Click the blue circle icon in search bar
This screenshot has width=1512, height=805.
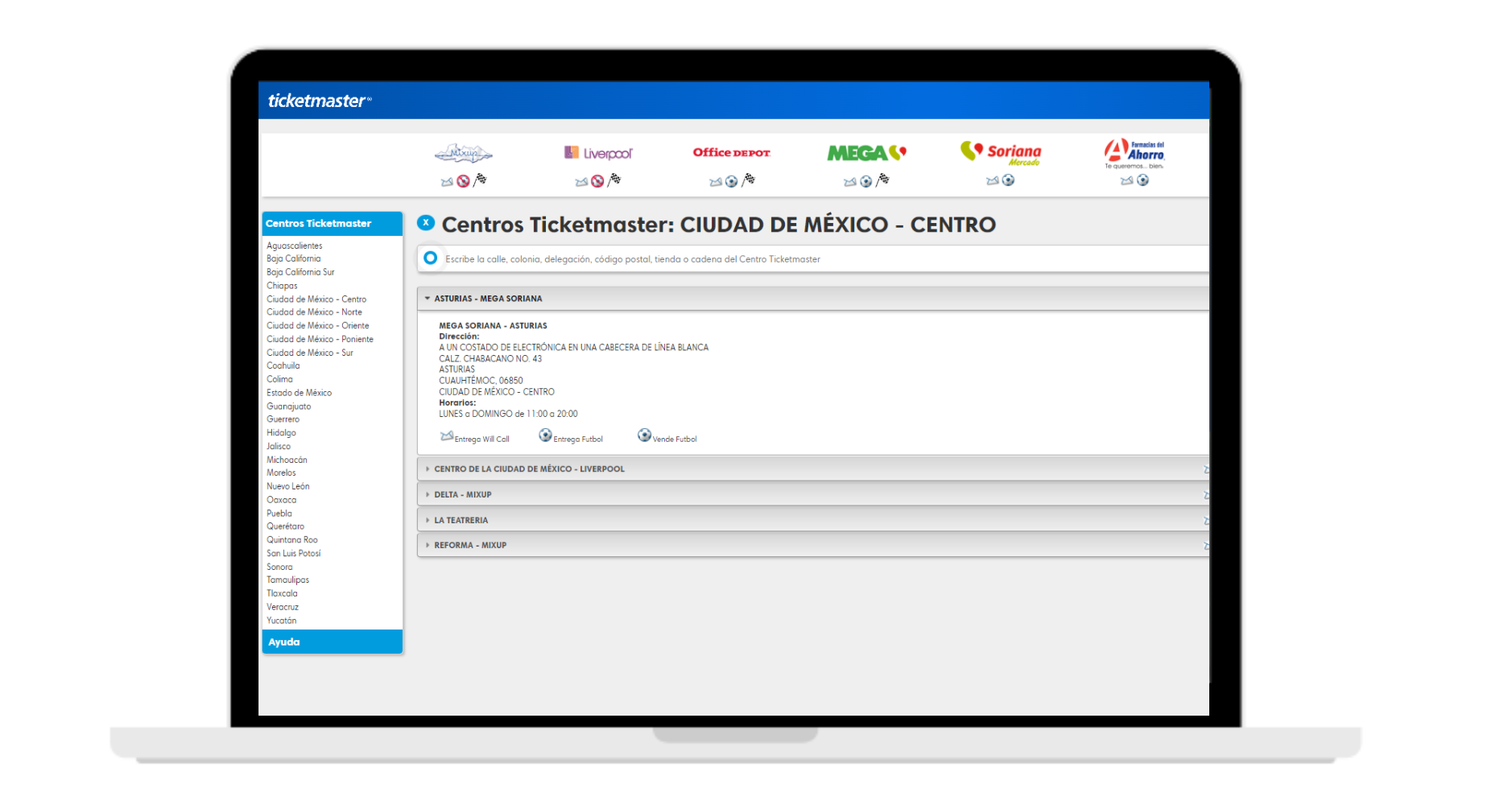coord(431,258)
